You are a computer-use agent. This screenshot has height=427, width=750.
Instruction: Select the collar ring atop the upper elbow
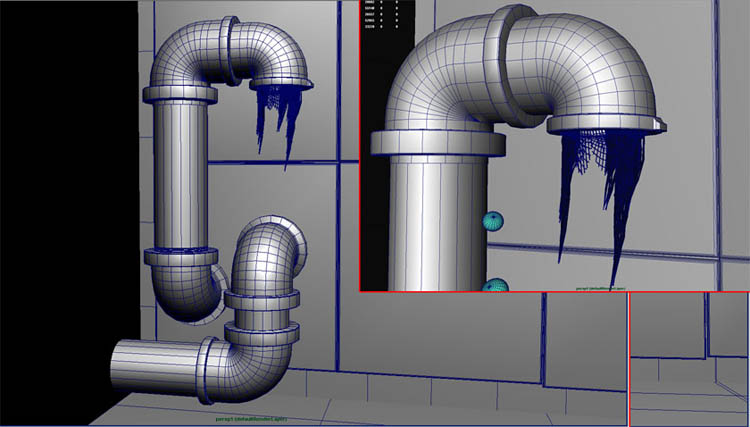tap(231, 50)
